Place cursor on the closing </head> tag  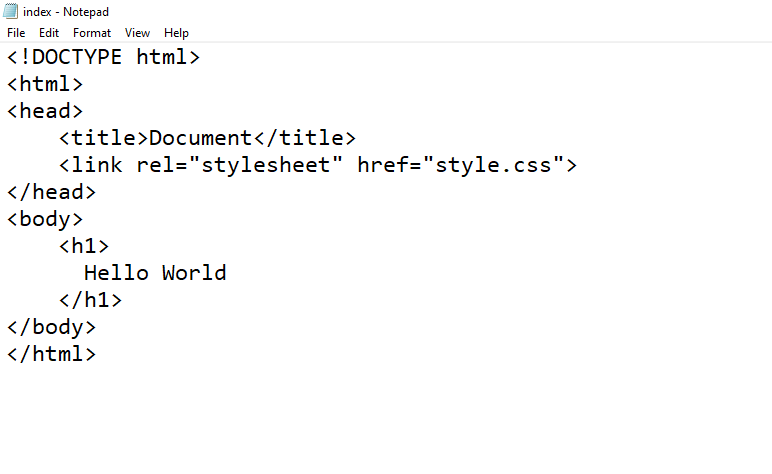(51, 192)
